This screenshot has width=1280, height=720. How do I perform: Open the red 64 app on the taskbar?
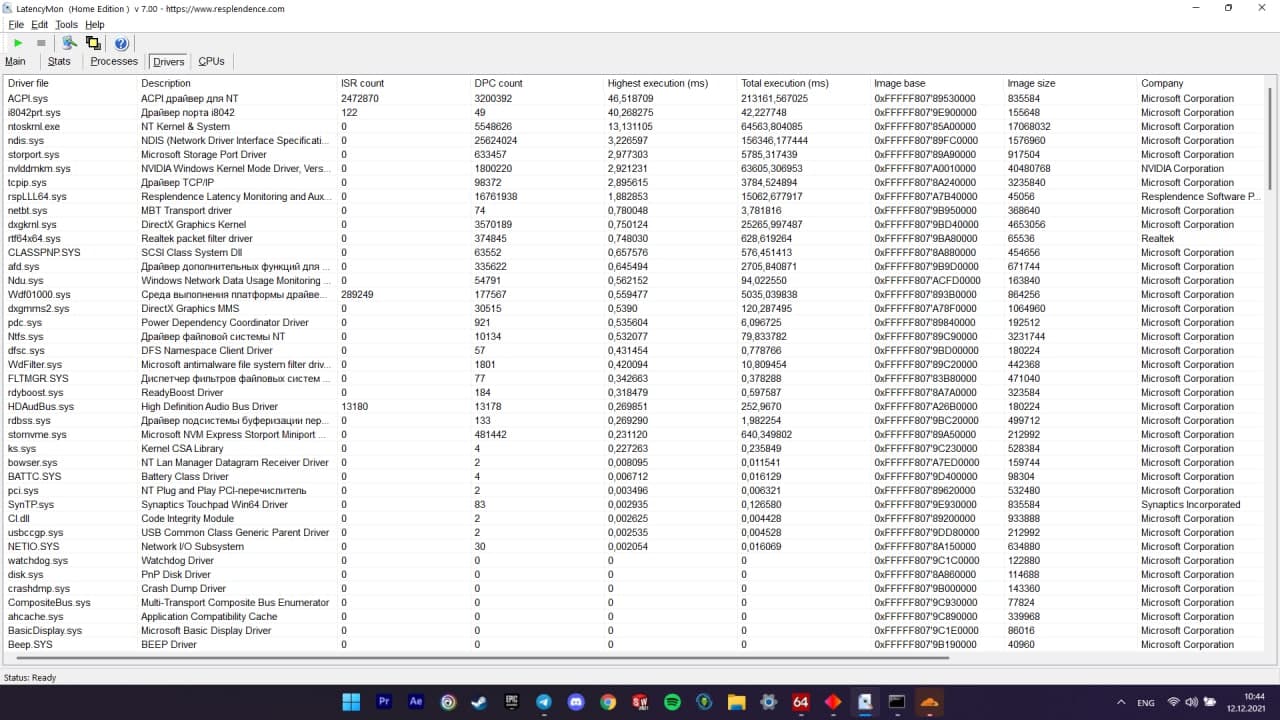pyautogui.click(x=800, y=702)
